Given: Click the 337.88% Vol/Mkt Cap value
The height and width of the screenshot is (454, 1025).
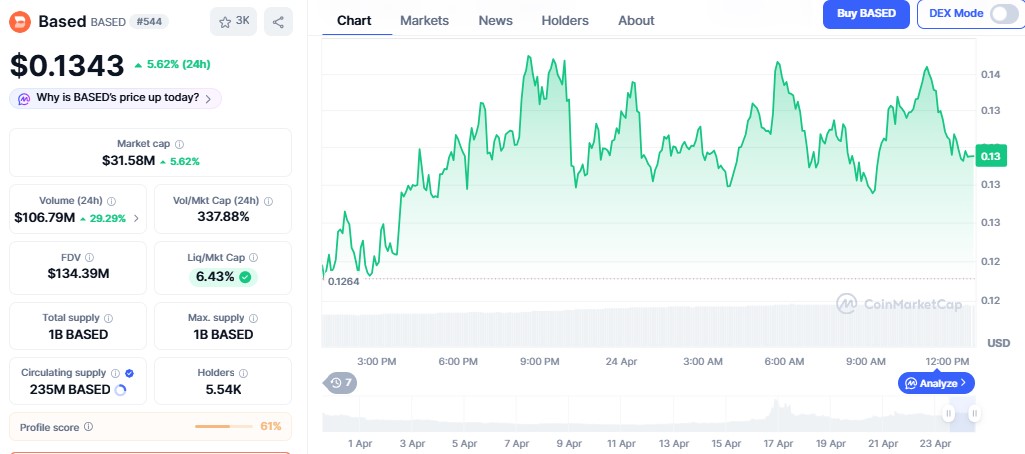Looking at the screenshot, I should (x=223, y=217).
